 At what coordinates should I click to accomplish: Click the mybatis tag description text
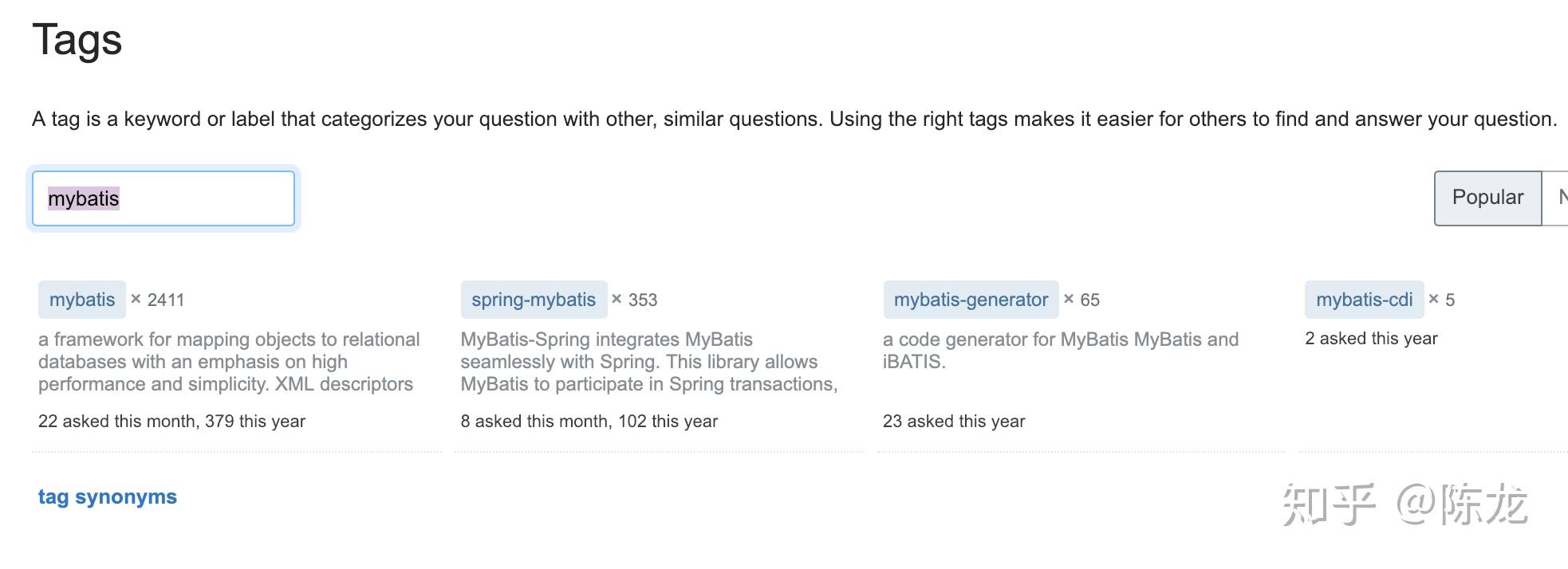pyautogui.click(x=229, y=362)
